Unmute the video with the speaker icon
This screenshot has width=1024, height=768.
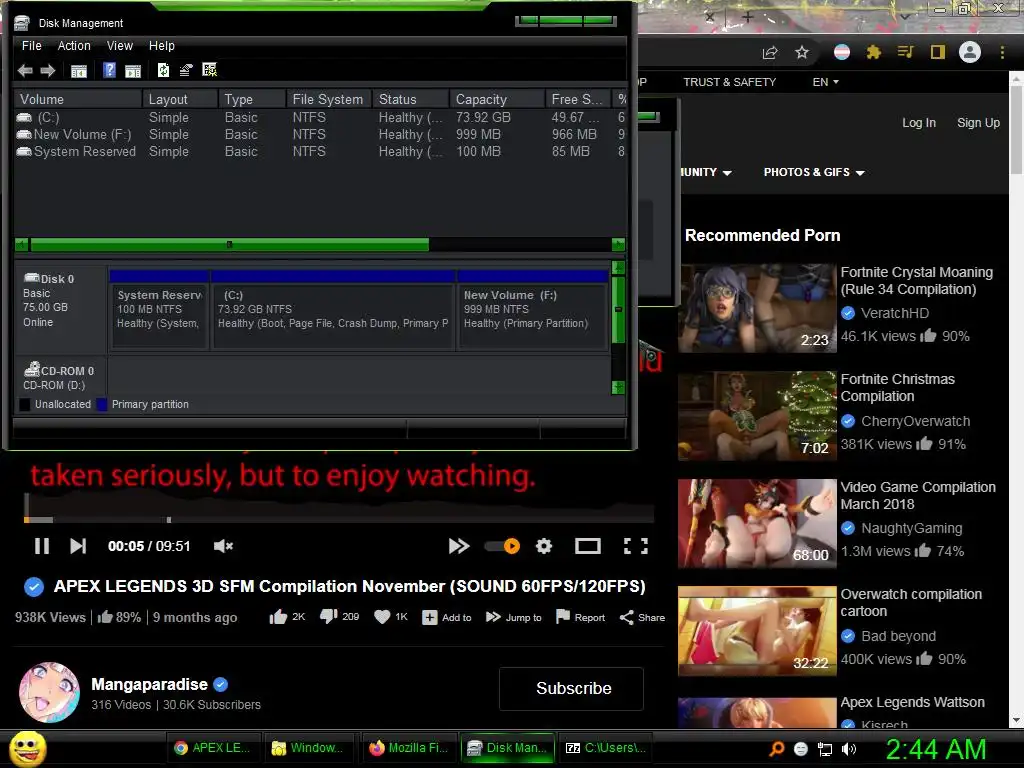pos(223,546)
